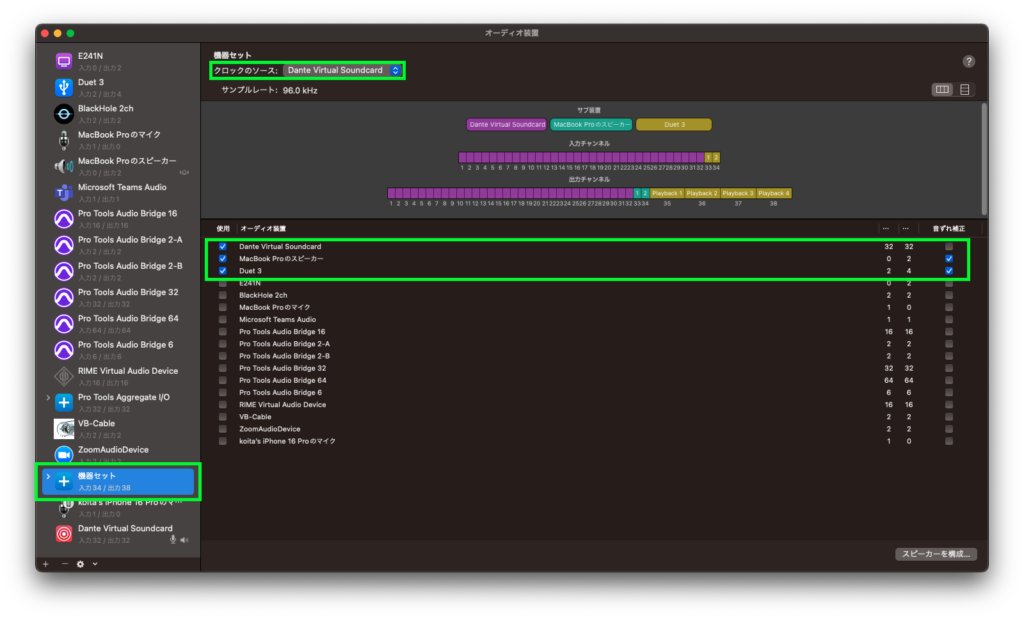Viewport: 1024px width, 619px height.
Task: Click the yellow Duet 3 sub-device block
Action: tap(674, 125)
